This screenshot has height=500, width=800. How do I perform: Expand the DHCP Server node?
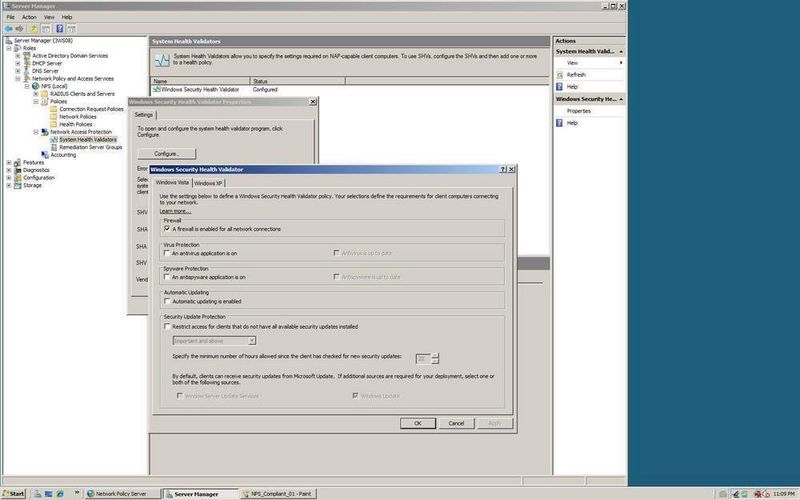tap(18, 63)
